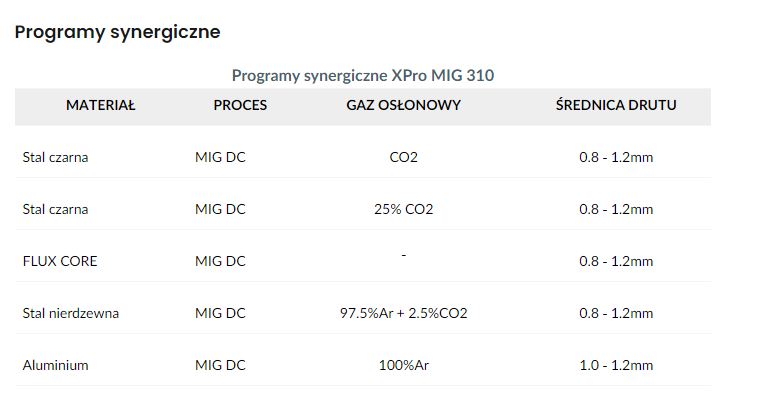Click the ŚREDNICA DRUTU column header
Viewport: 772px width, 419px height.
coord(616,105)
